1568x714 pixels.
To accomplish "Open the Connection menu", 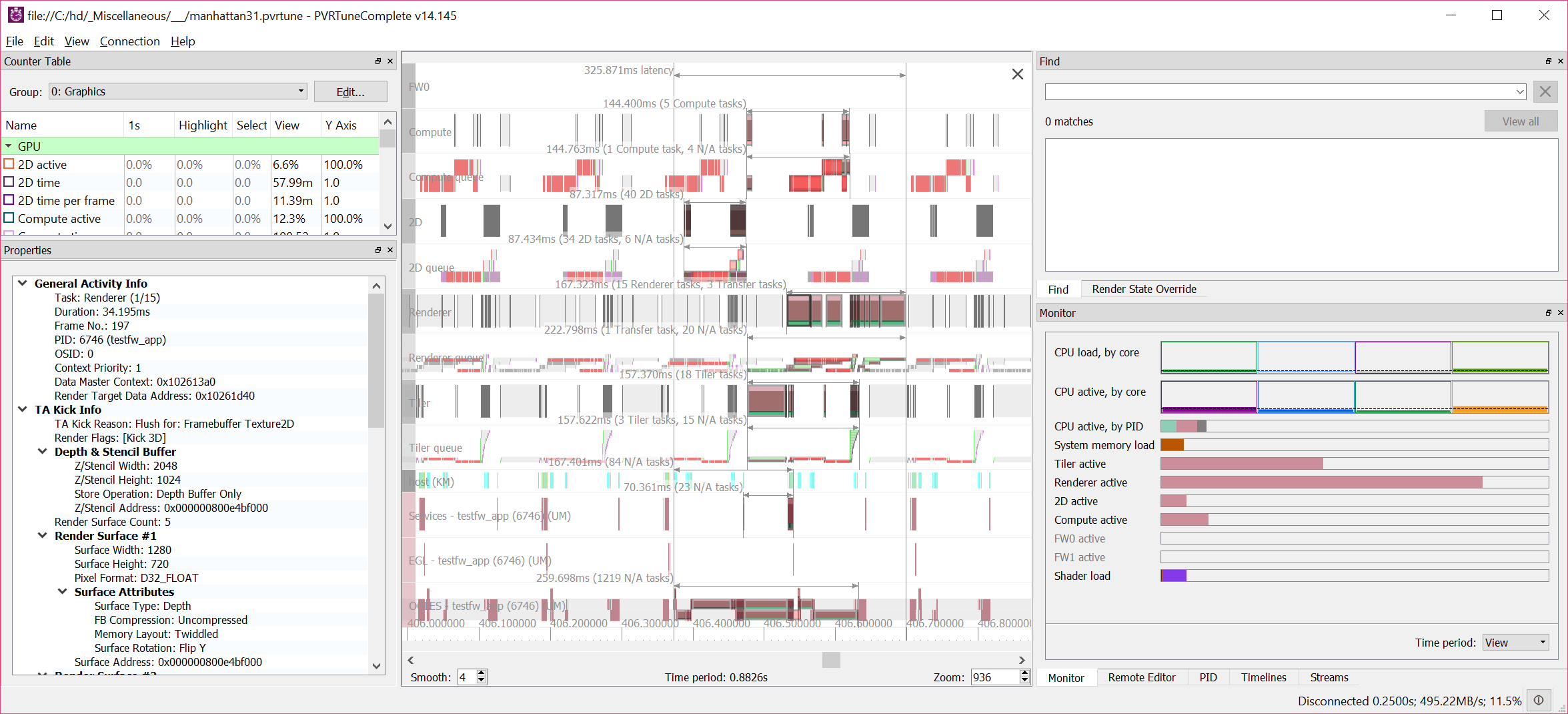I will (x=129, y=41).
